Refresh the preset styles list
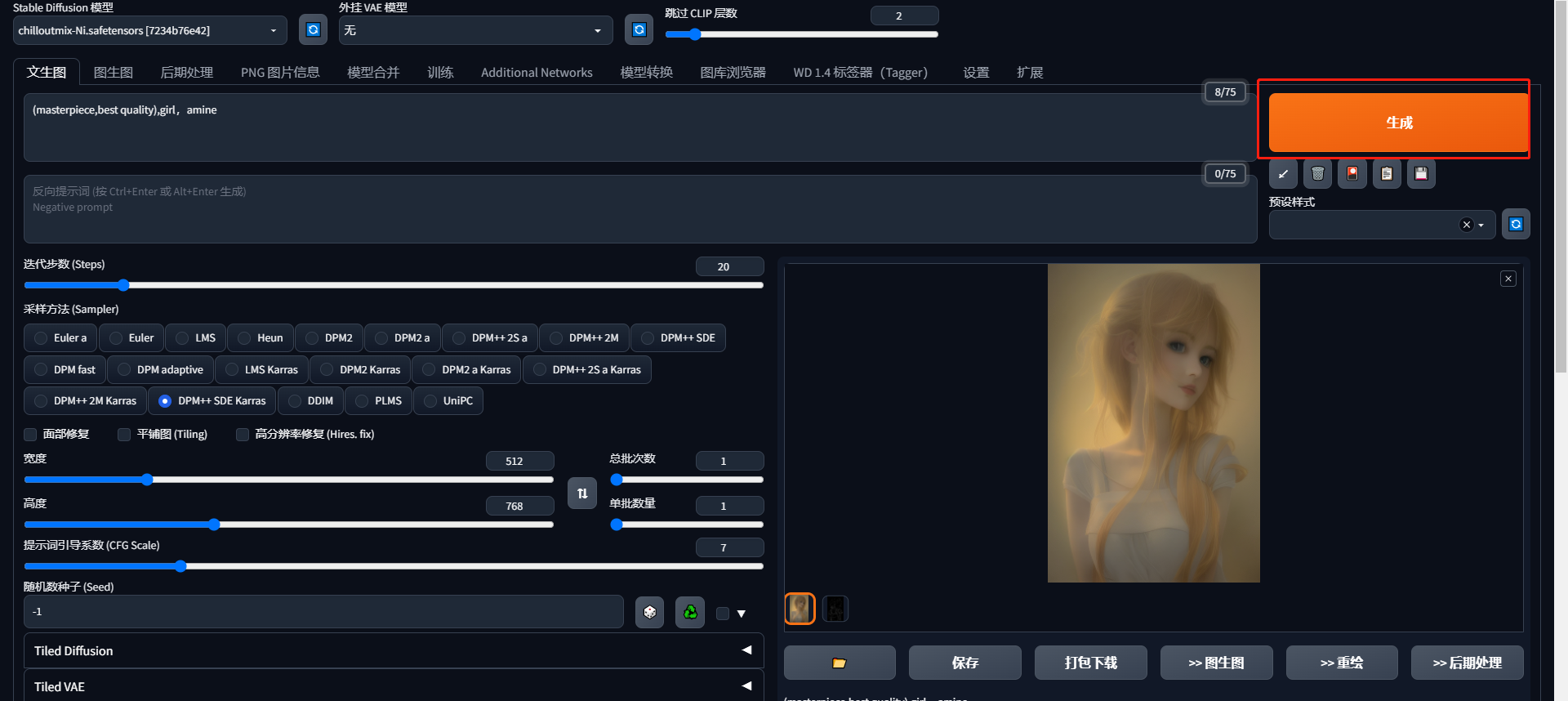Image resolution: width=1568 pixels, height=701 pixels. tap(1516, 224)
